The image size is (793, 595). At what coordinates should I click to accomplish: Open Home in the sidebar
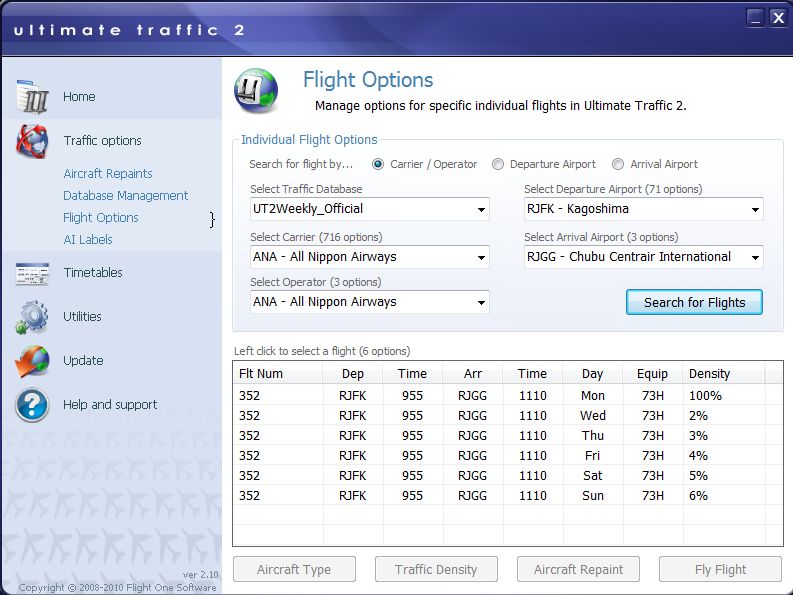79,97
